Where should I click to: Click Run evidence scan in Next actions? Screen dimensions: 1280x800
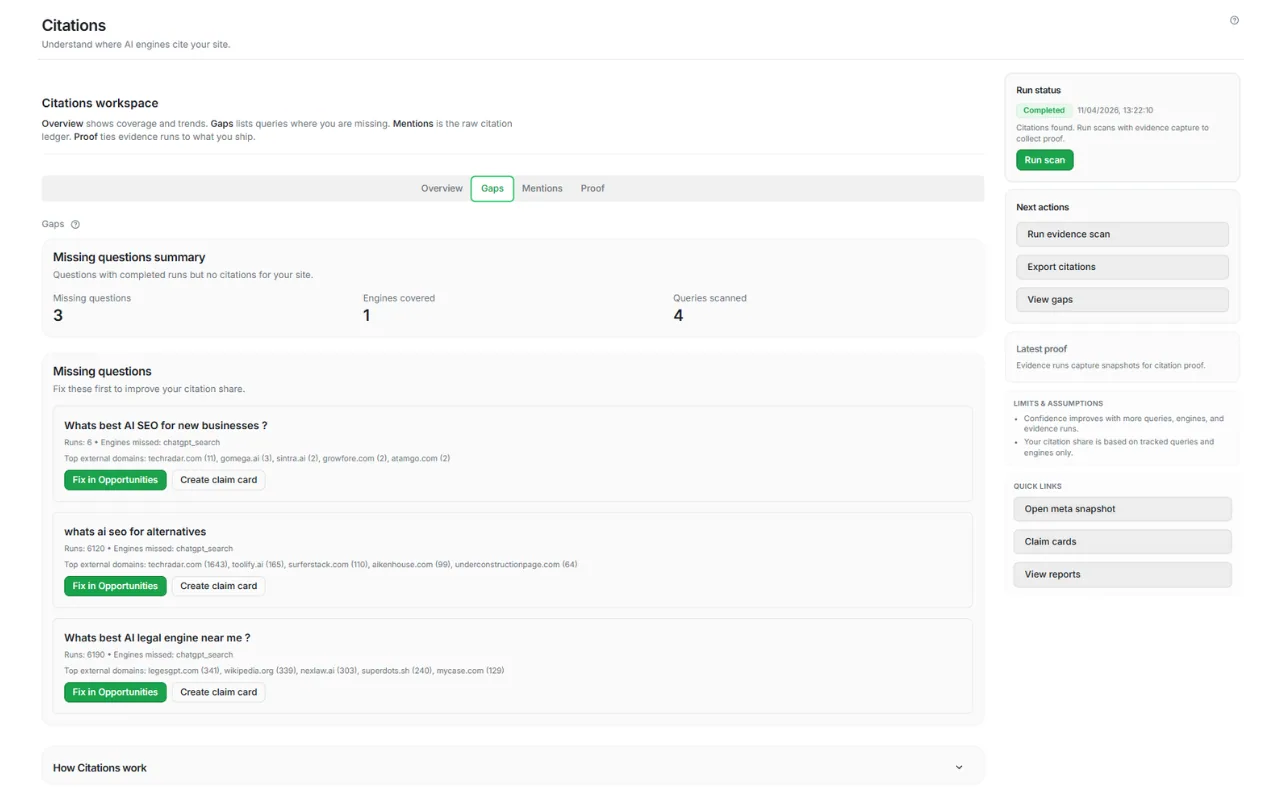coord(1122,234)
